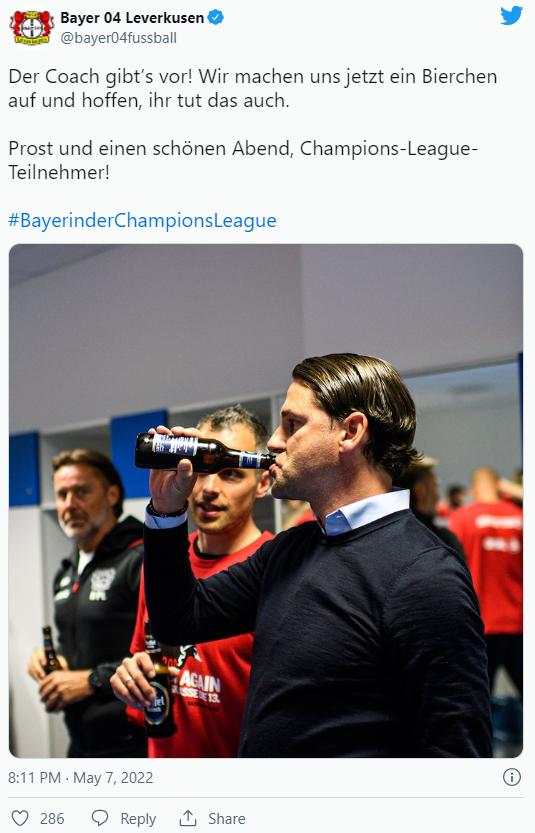Open the tweet info circle icon
Screen dimensions: 535x833
512,778
